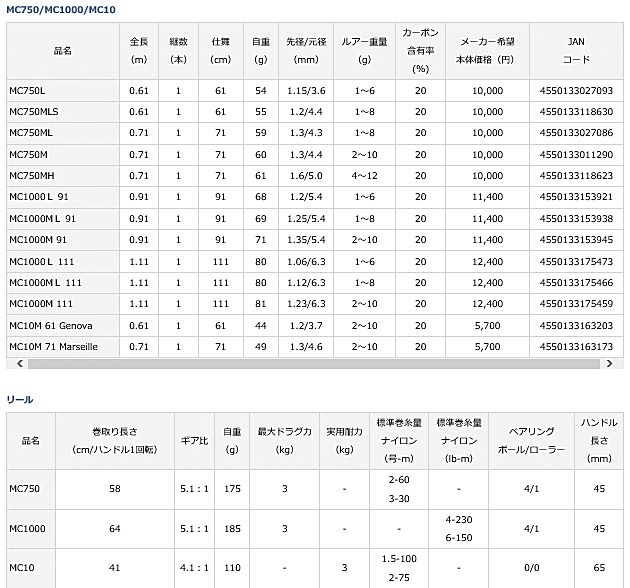This screenshot has width=630, height=588.
Task: Click the MC750L product name cell
Action: pyautogui.click(x=63, y=90)
